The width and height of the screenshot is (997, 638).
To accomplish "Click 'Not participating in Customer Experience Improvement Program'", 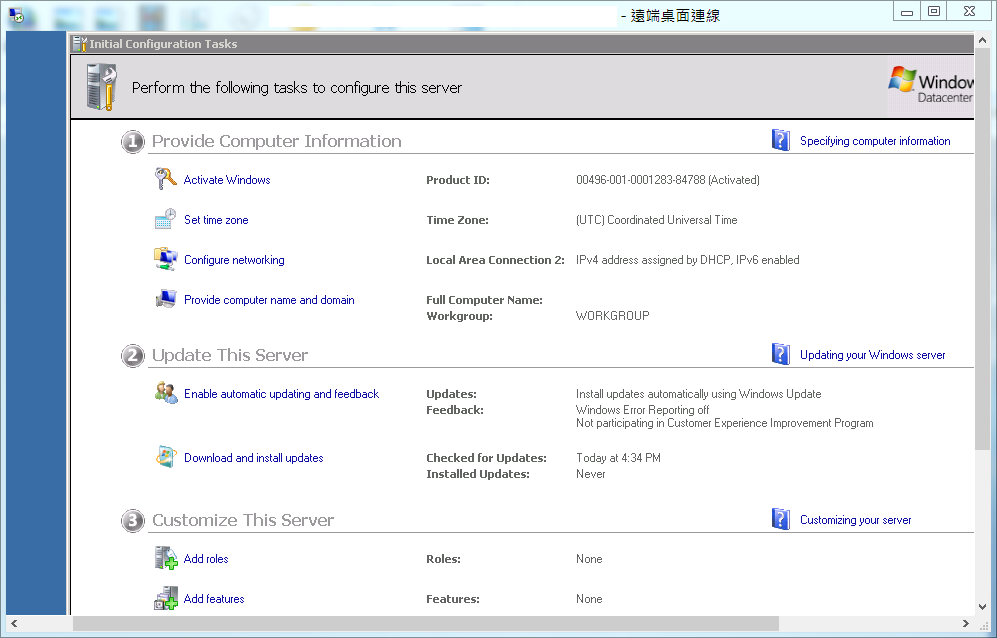I will click(x=724, y=424).
